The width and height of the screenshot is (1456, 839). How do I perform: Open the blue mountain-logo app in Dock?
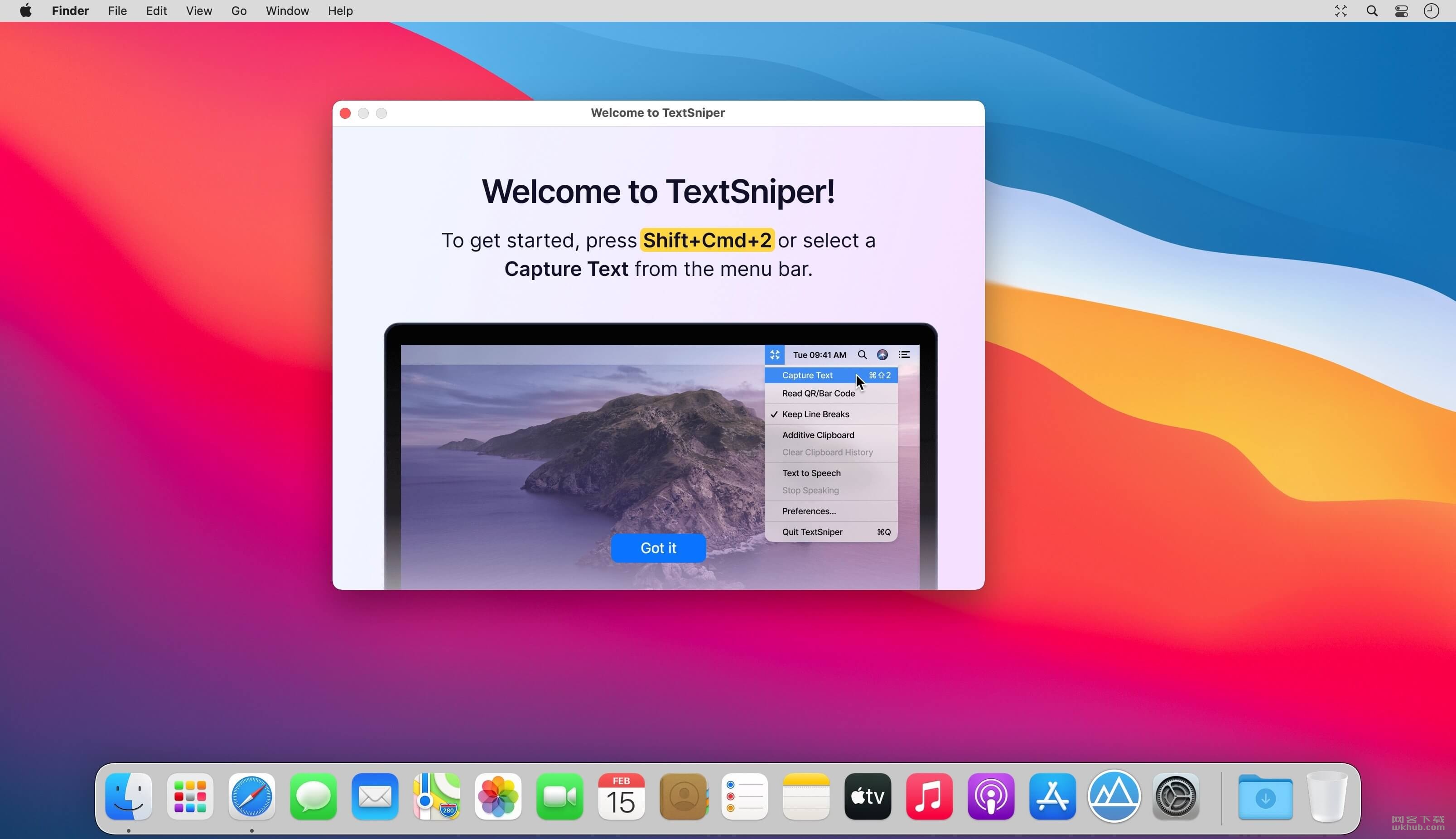pos(1114,796)
